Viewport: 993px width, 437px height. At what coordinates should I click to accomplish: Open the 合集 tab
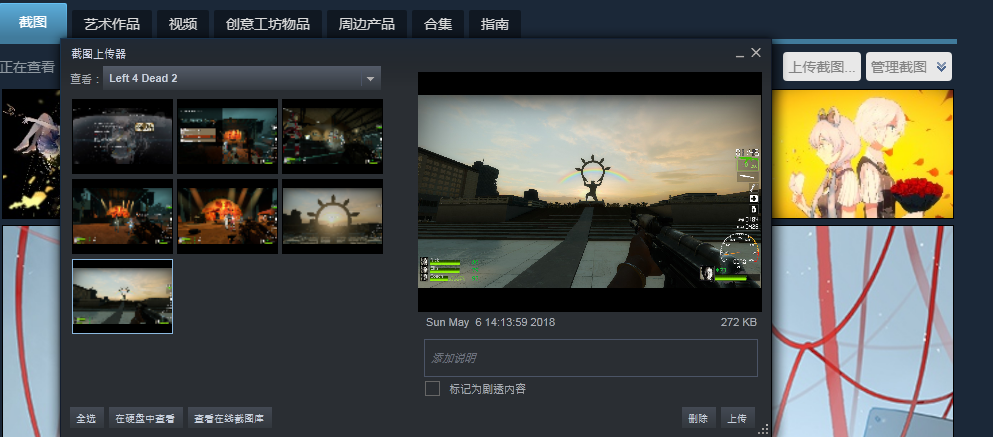tap(438, 25)
